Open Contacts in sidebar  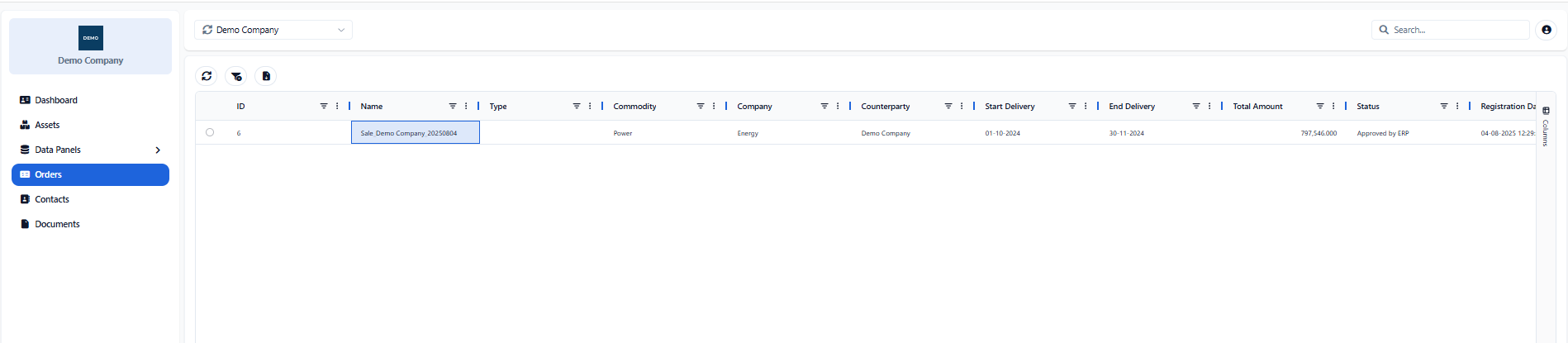pyautogui.click(x=90, y=199)
